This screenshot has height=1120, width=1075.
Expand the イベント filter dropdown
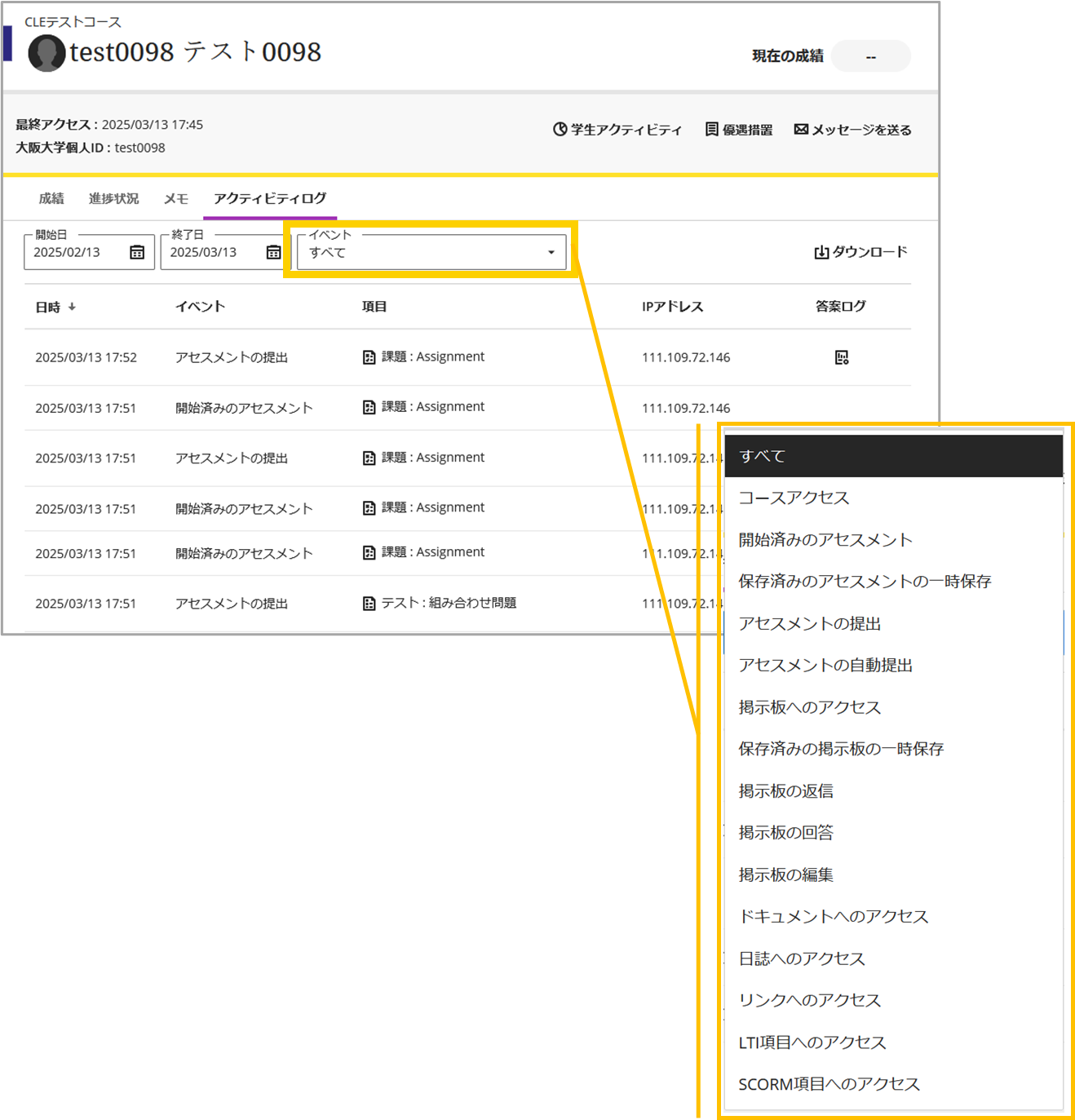[x=431, y=252]
